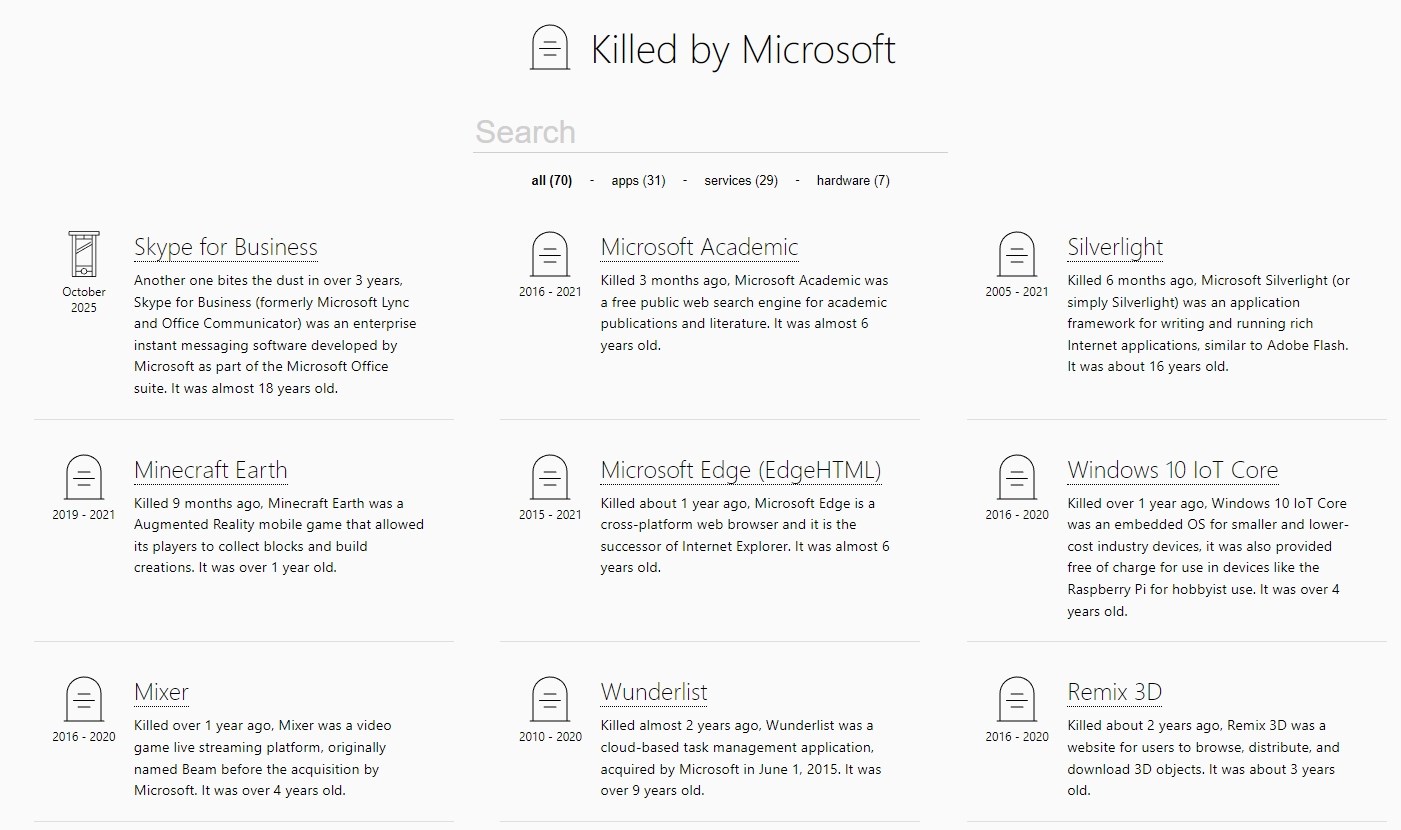1401x830 pixels.
Task: Click the 2019 - 2021 date for Minecraft Earth
Action: [x=84, y=515]
